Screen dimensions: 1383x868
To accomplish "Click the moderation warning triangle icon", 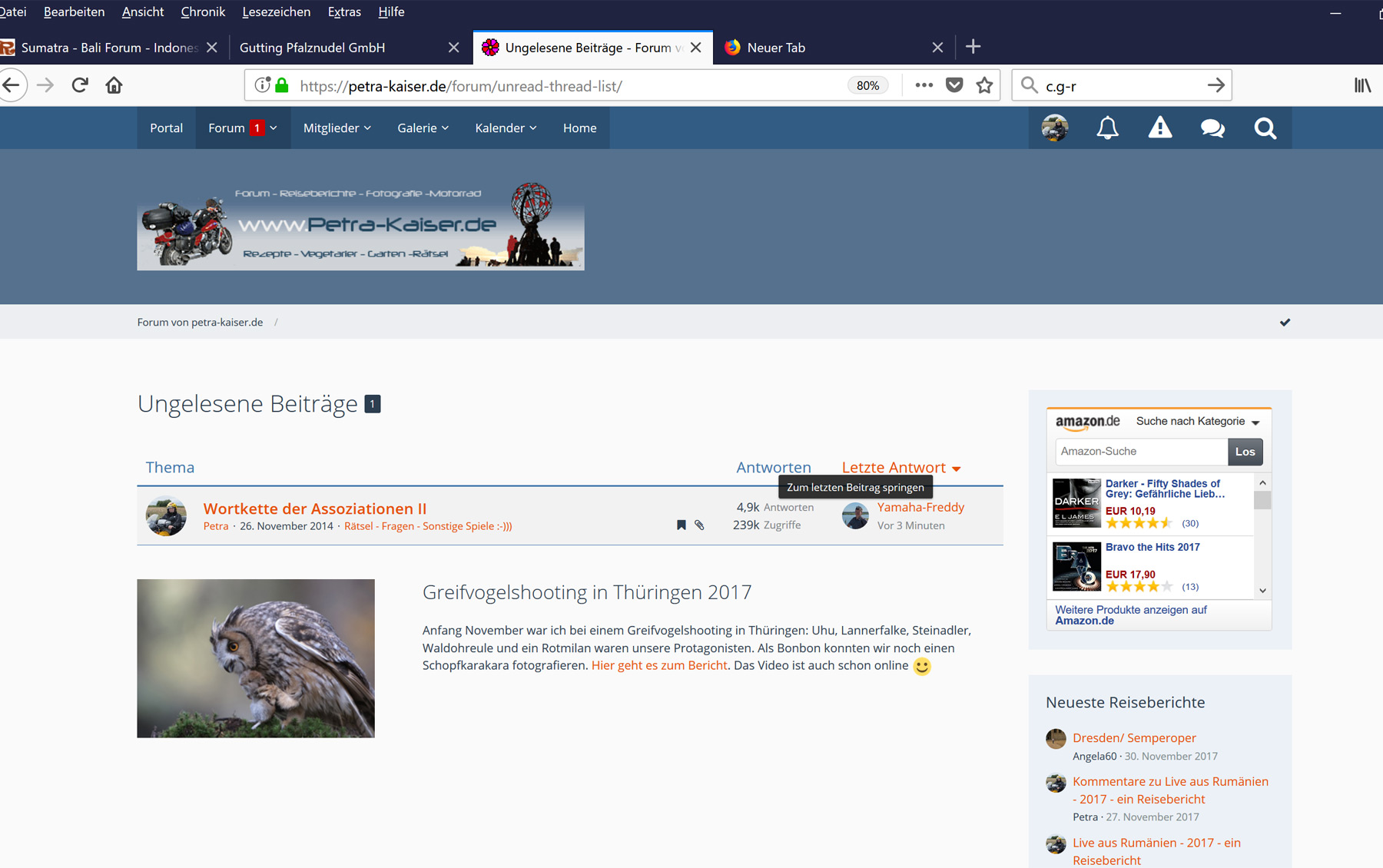I will tap(1159, 128).
